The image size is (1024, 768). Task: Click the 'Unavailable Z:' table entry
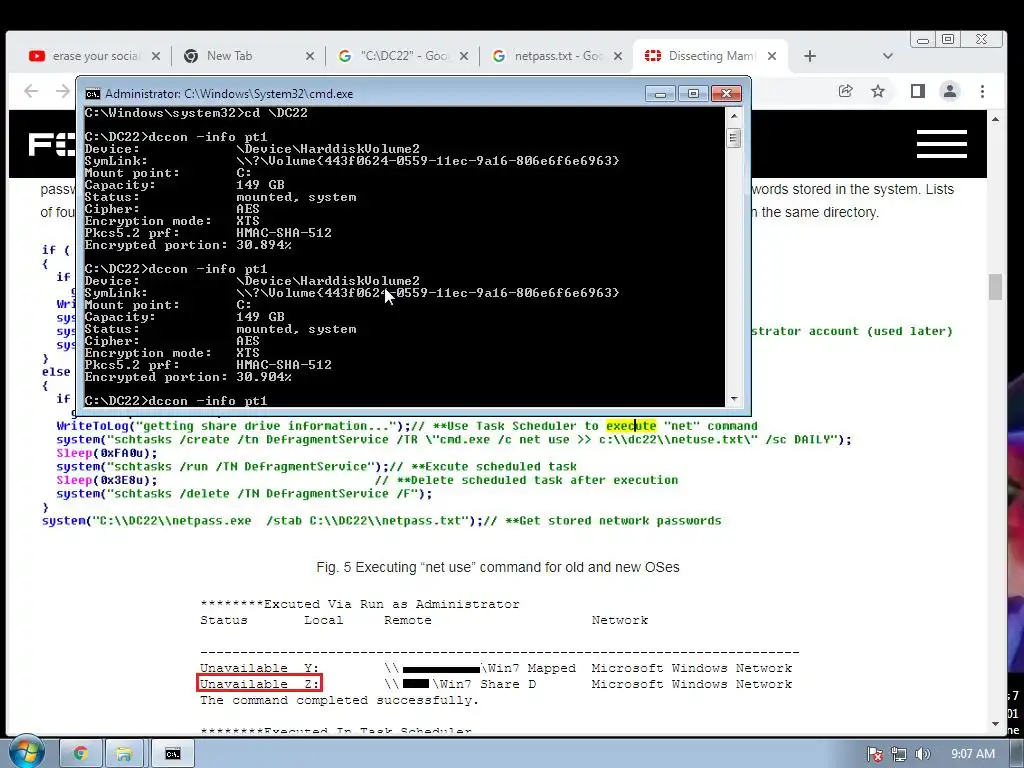pos(259,684)
